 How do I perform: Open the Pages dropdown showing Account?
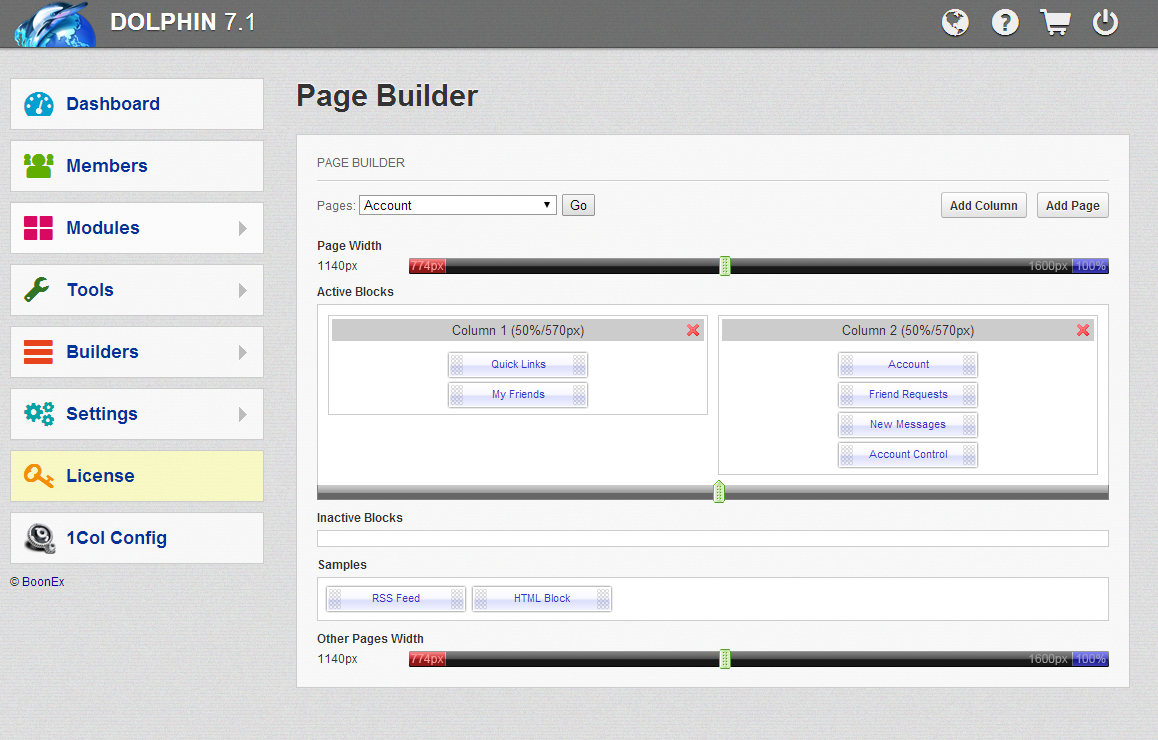coord(457,205)
